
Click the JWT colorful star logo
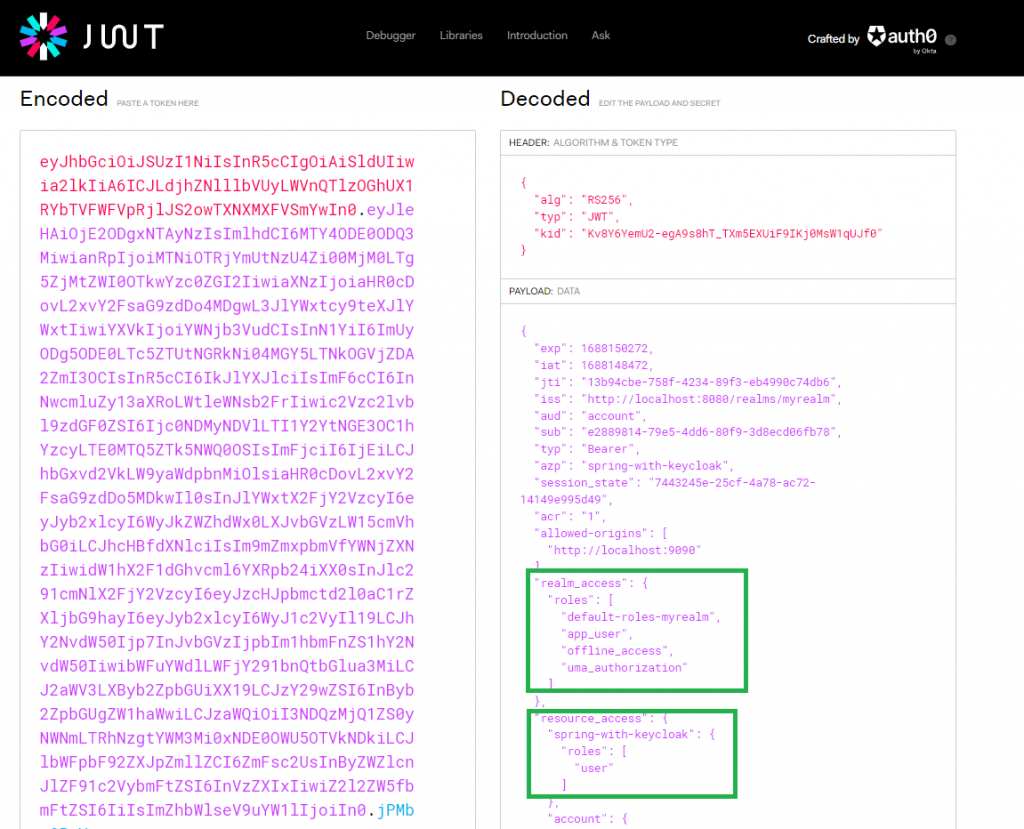tap(43, 37)
